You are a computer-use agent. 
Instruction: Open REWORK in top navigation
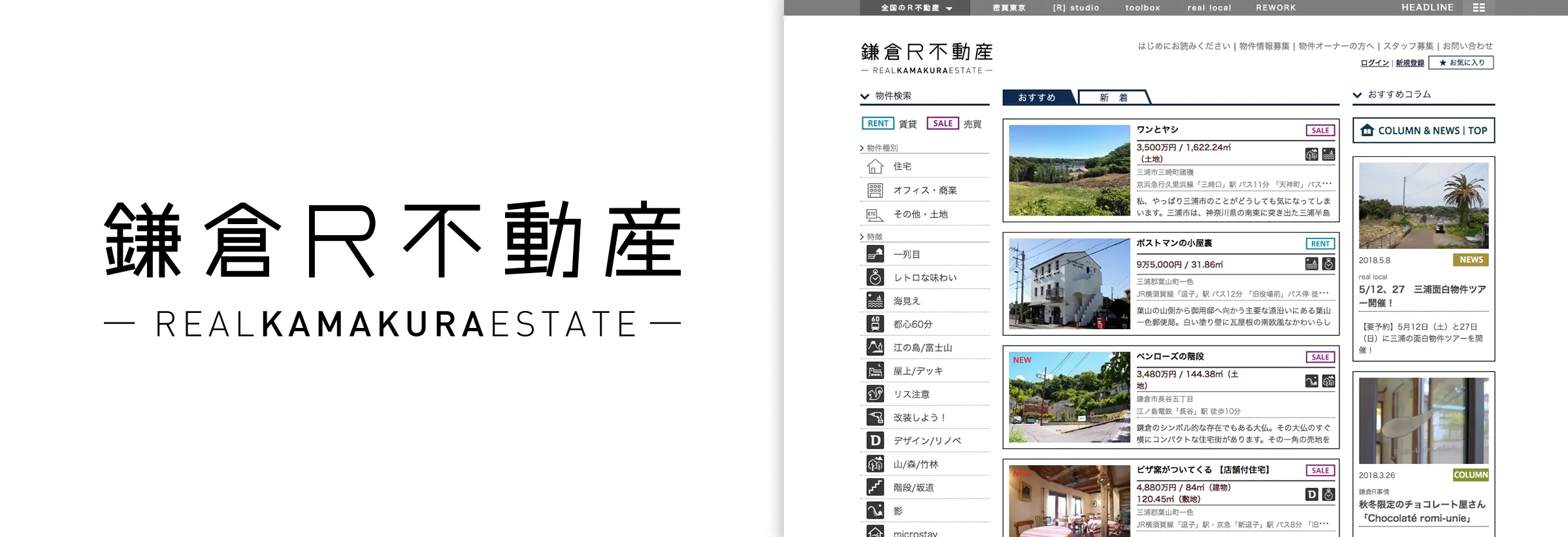coord(1276,8)
